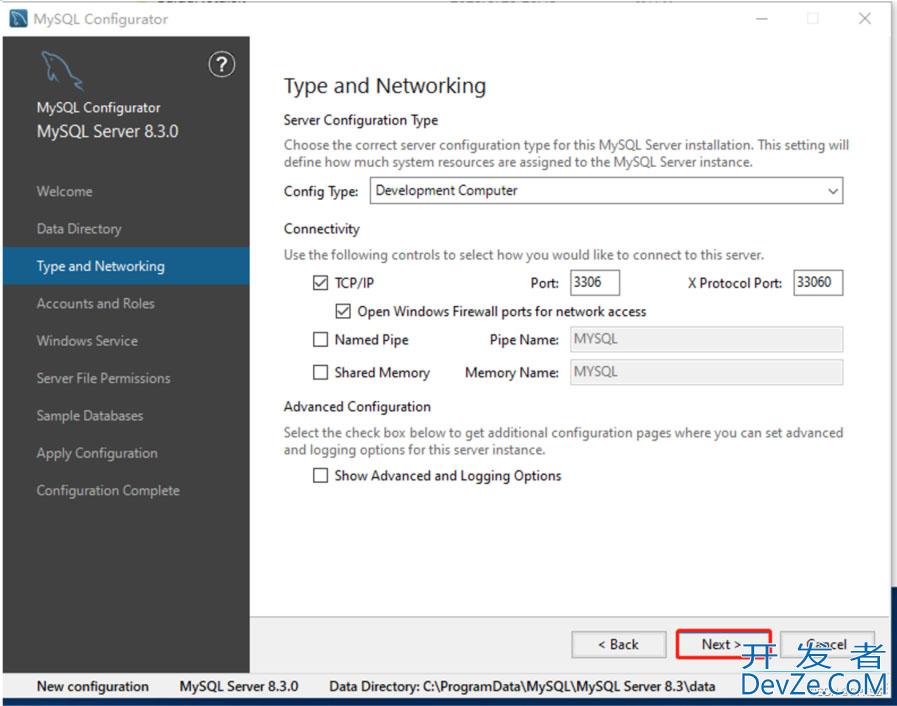Viewport: 897px width, 706px height.
Task: Click the Port field containing 3306
Action: pyautogui.click(x=595, y=283)
